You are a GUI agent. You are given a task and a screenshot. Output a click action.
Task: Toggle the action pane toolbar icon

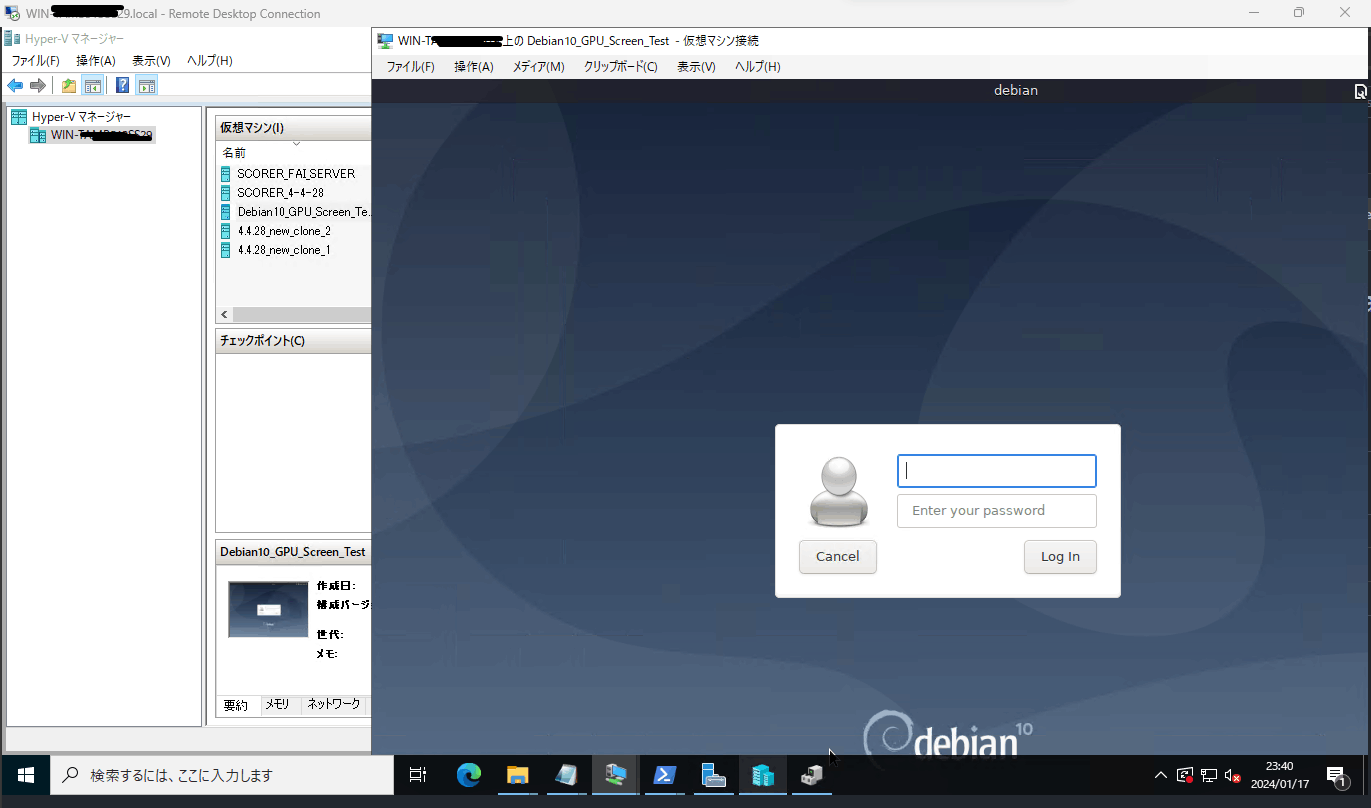pyautogui.click(x=146, y=86)
